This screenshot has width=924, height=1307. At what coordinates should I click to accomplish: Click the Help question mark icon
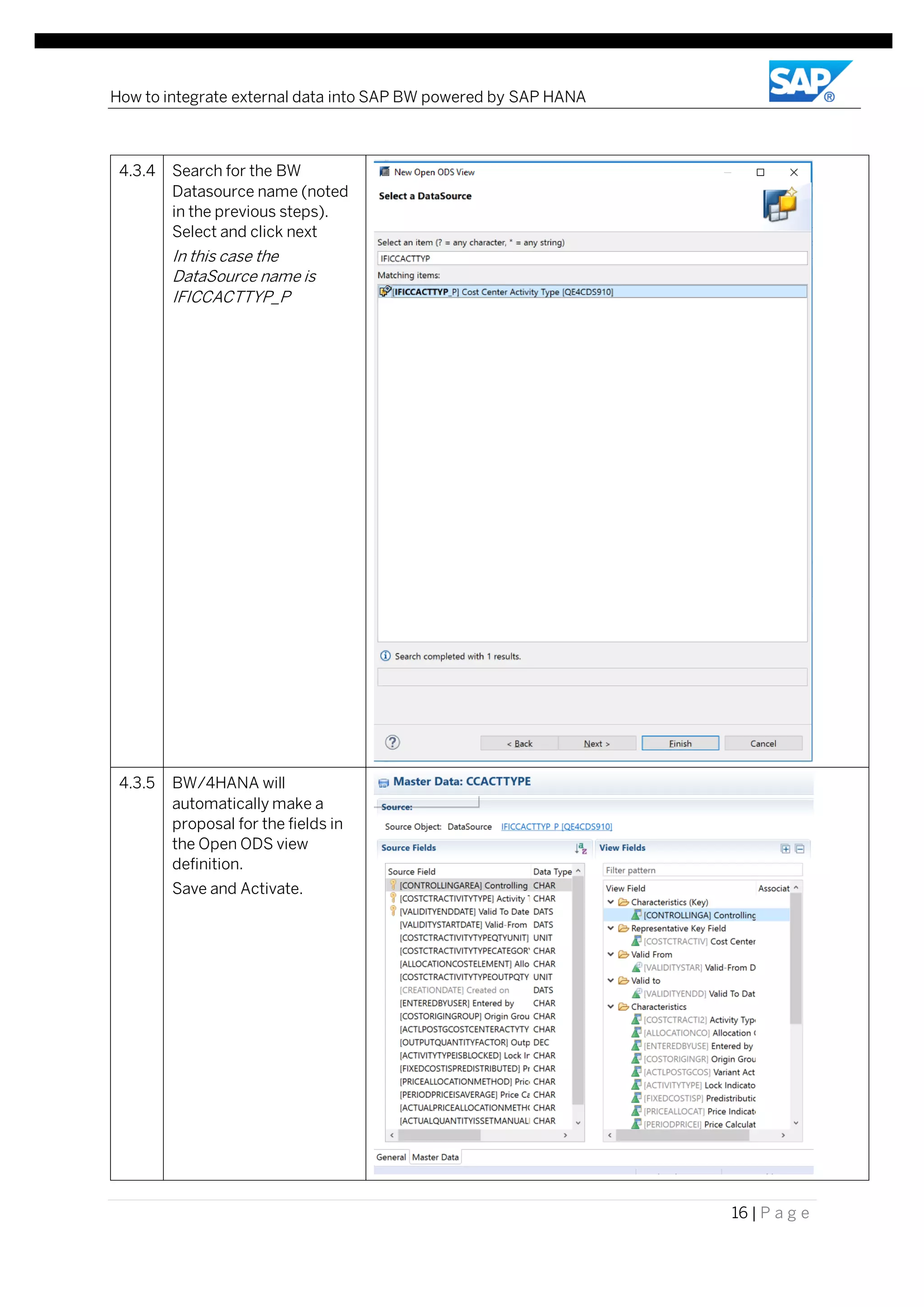[392, 742]
